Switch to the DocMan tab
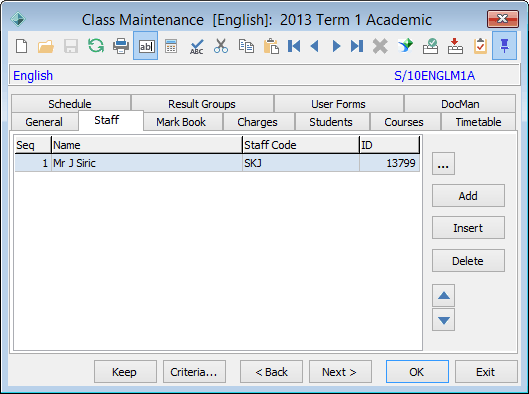This screenshot has height=394, width=529. (x=460, y=104)
